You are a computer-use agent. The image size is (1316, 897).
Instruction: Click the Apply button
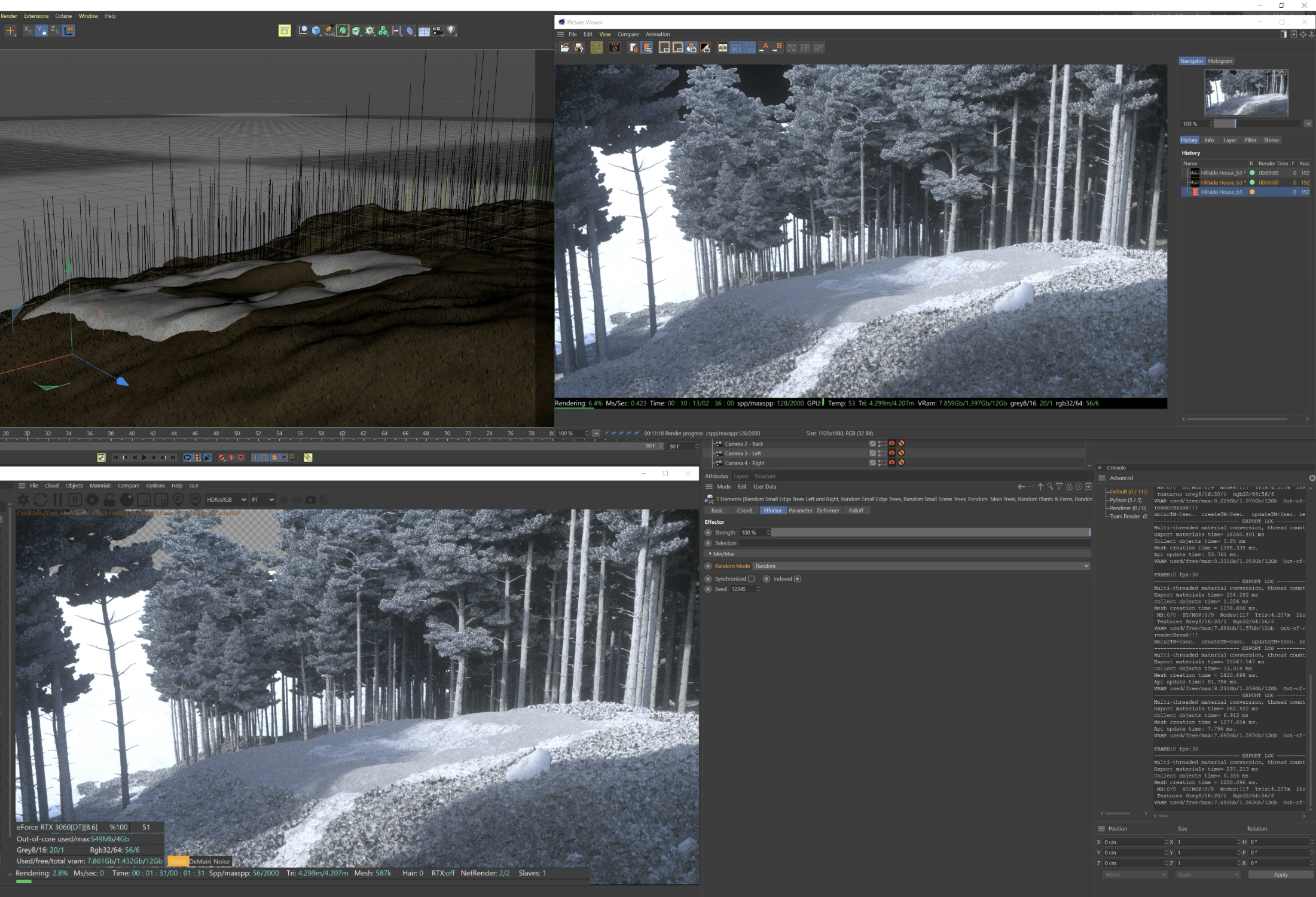coord(1280,874)
